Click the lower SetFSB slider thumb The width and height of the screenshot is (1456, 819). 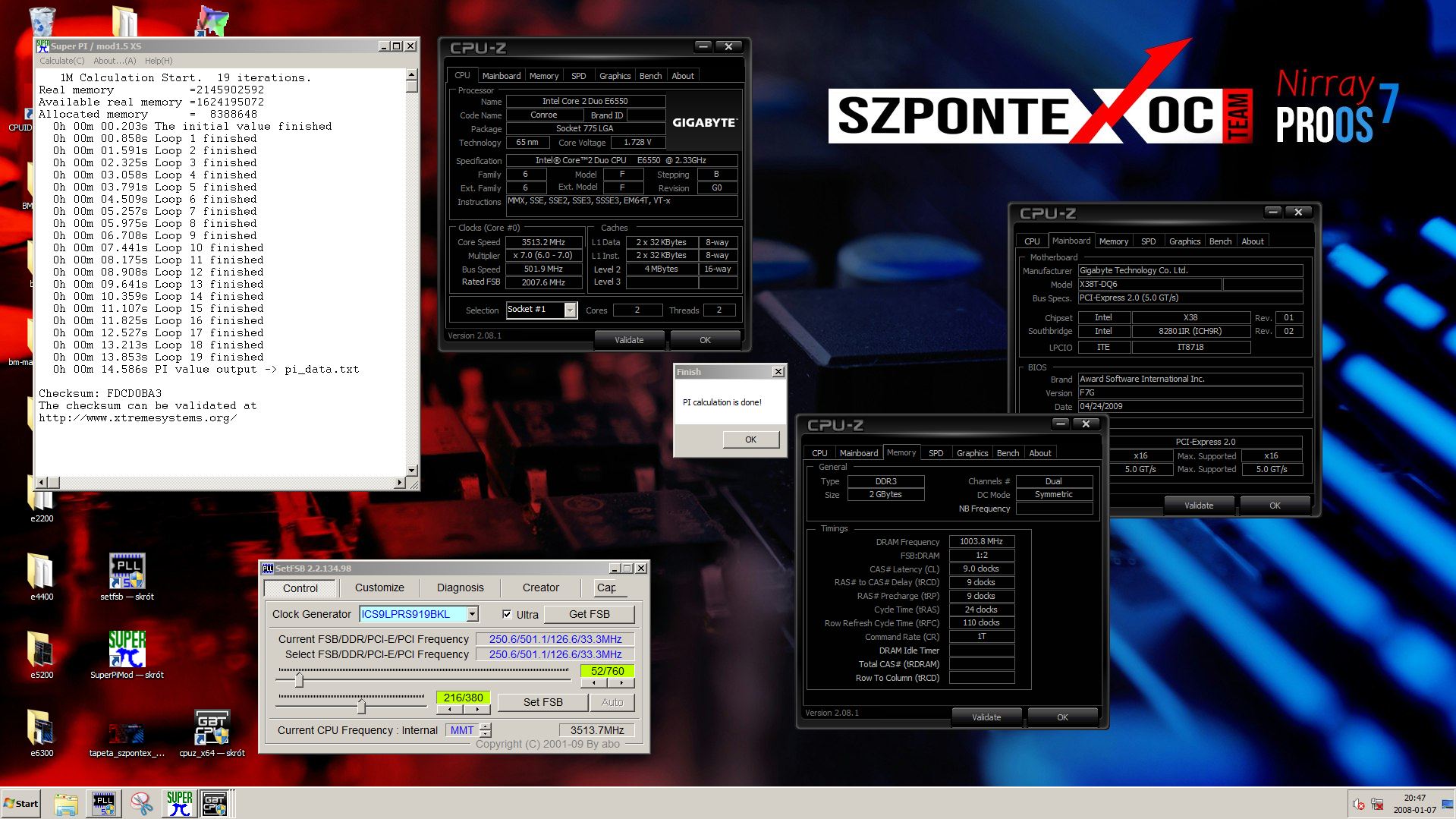click(361, 705)
